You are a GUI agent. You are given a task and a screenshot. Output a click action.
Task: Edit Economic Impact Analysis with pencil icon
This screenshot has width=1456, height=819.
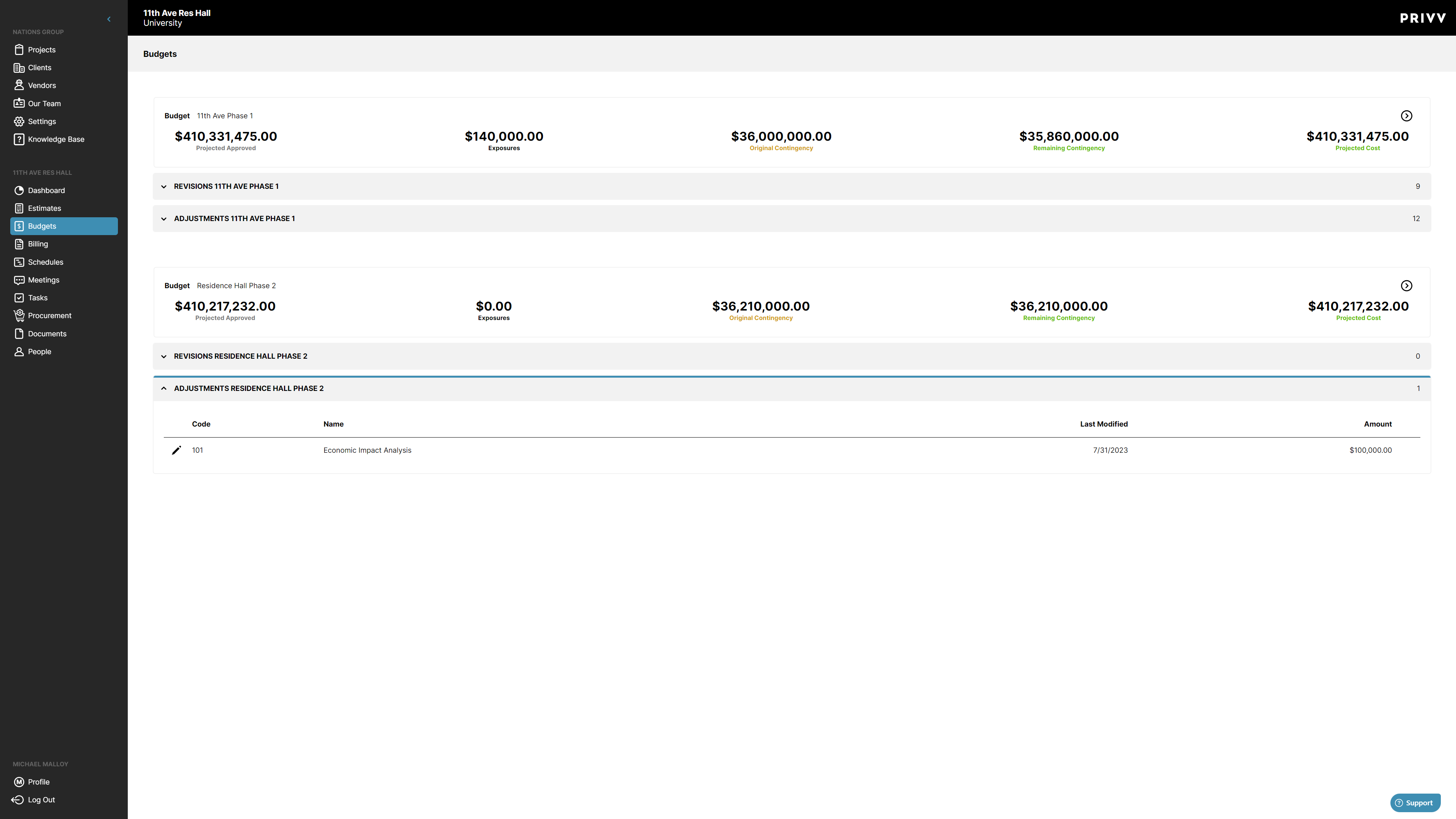point(176,450)
